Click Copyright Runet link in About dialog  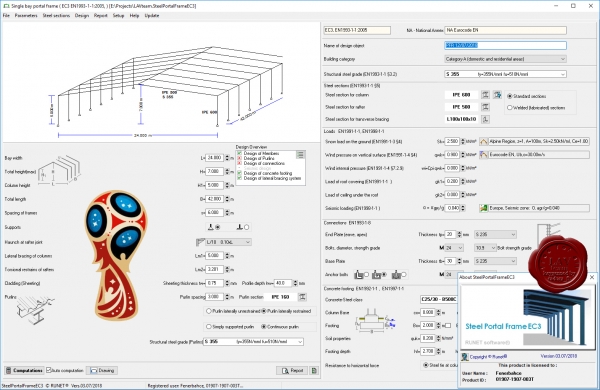(x=488, y=356)
